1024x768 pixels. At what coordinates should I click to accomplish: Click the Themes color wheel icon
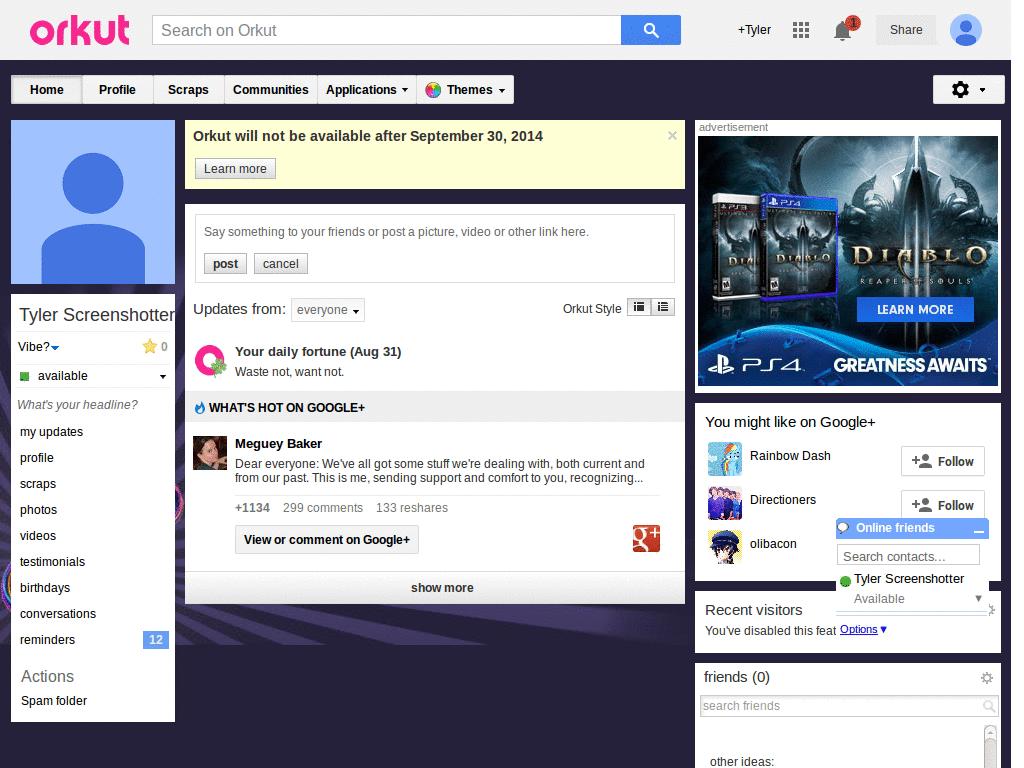coord(433,90)
